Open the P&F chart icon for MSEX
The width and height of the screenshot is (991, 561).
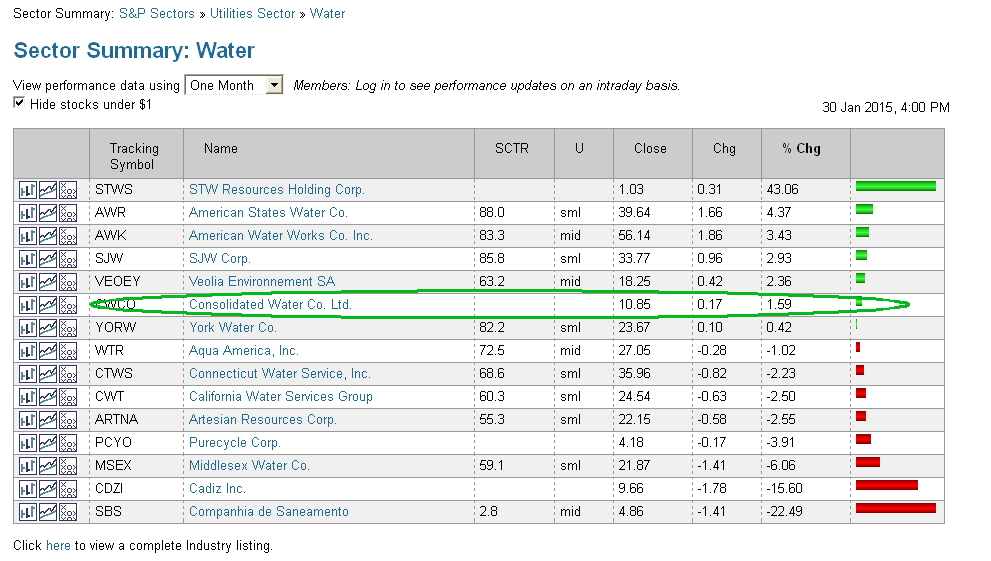(x=68, y=466)
